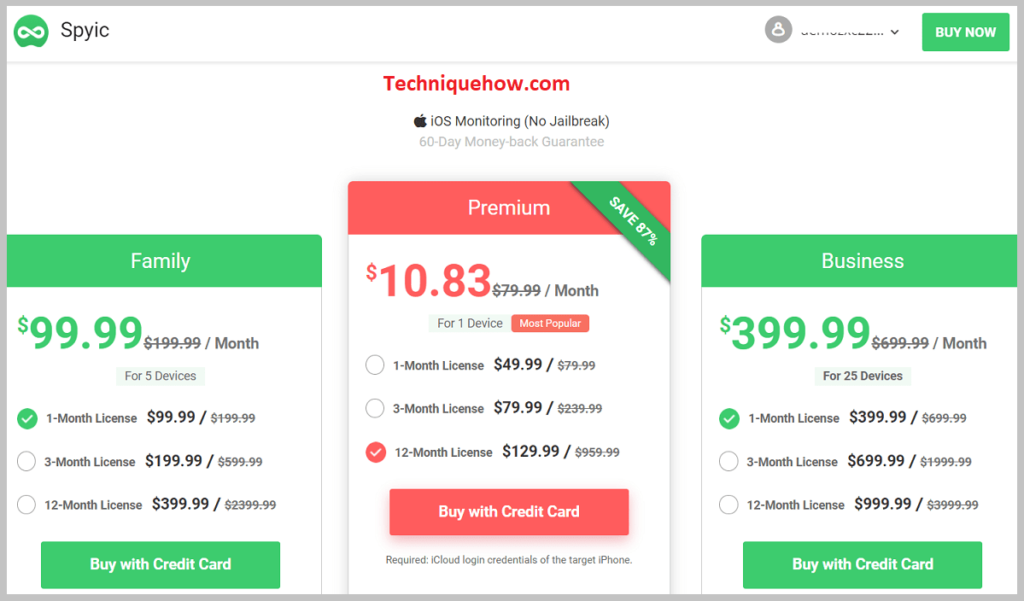Buy Premium plan with Credit Card
This screenshot has width=1024, height=601.
point(509,512)
